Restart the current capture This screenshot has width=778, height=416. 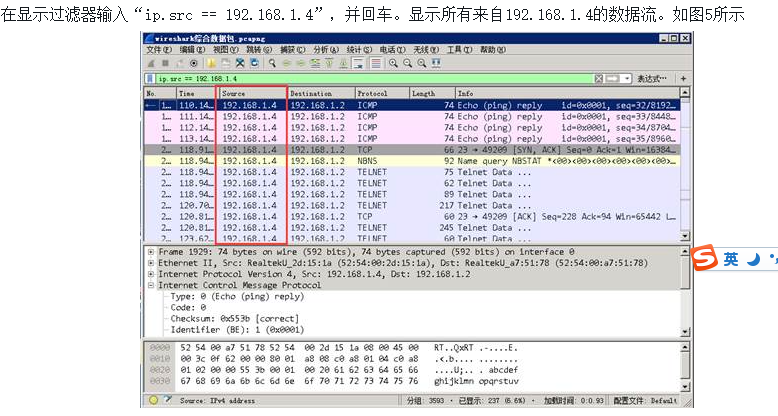(x=180, y=64)
